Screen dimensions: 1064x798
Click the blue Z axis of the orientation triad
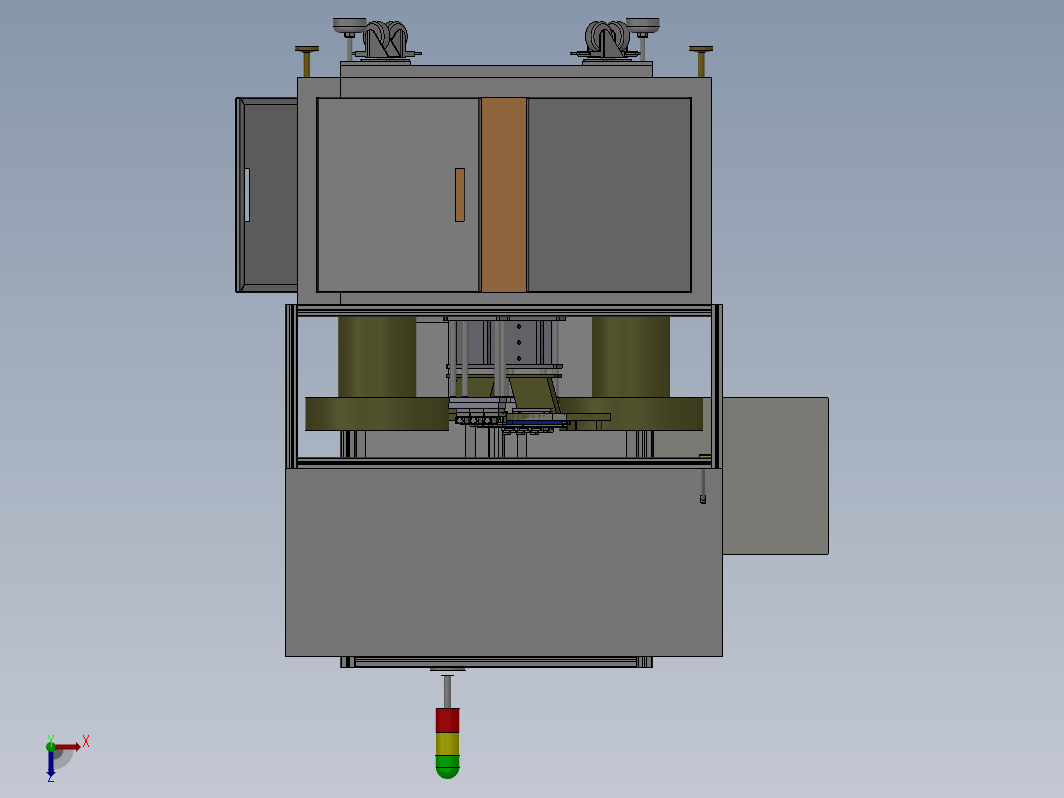click(x=51, y=763)
